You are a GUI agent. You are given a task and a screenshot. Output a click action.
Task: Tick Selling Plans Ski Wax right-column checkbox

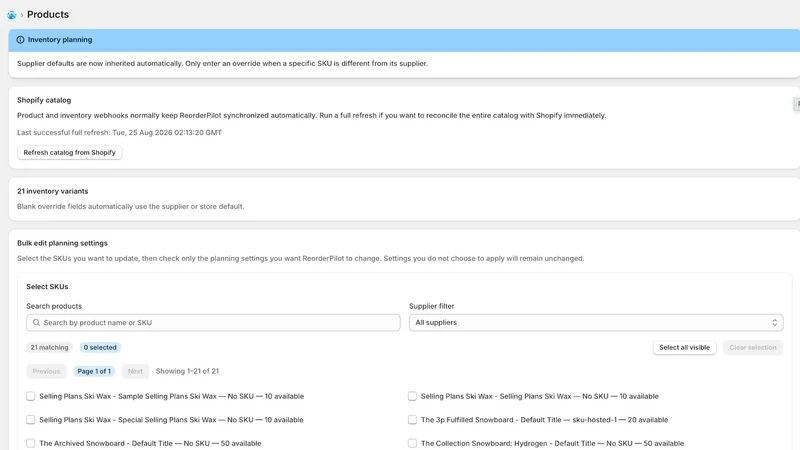(x=412, y=396)
